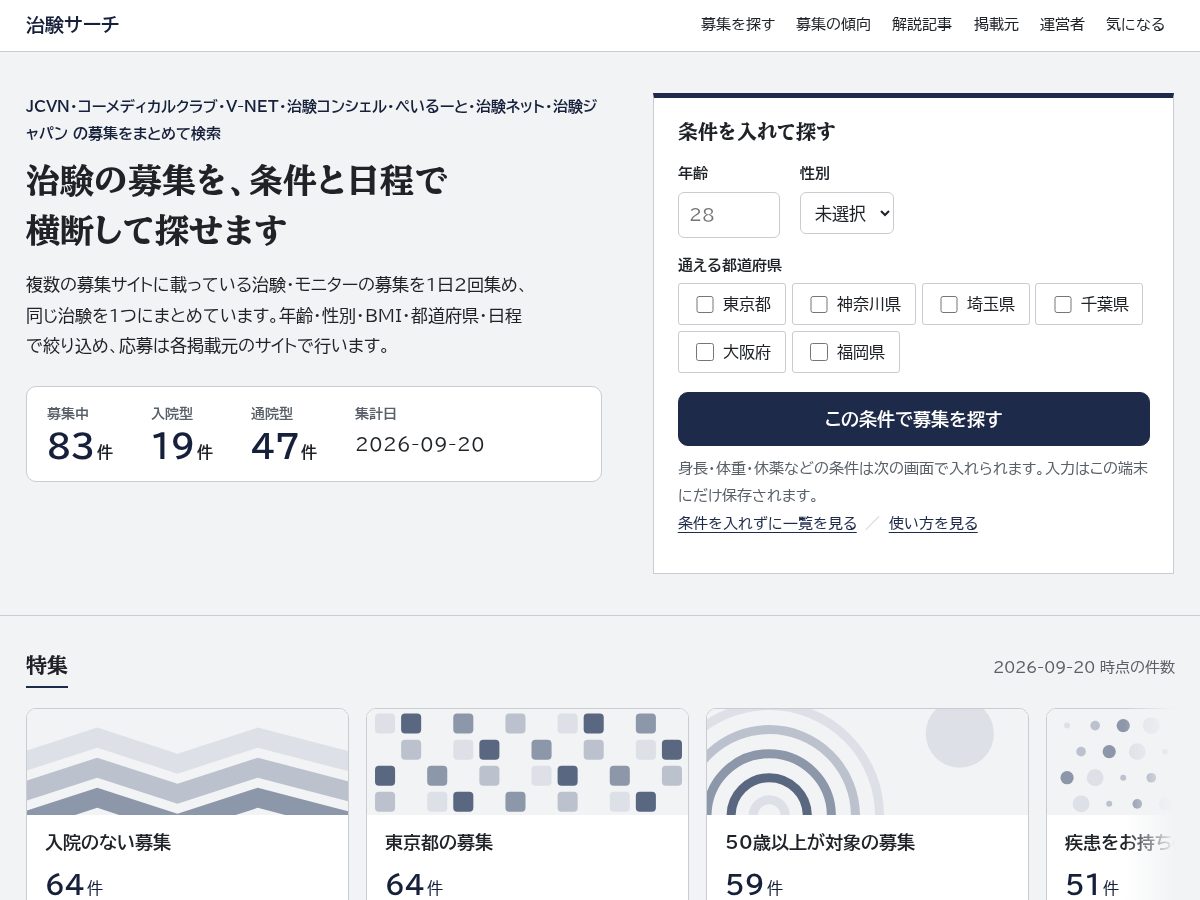Image resolution: width=1200 pixels, height=900 pixels.
Task: Open 気になる navigation item
Action: coord(1135,25)
